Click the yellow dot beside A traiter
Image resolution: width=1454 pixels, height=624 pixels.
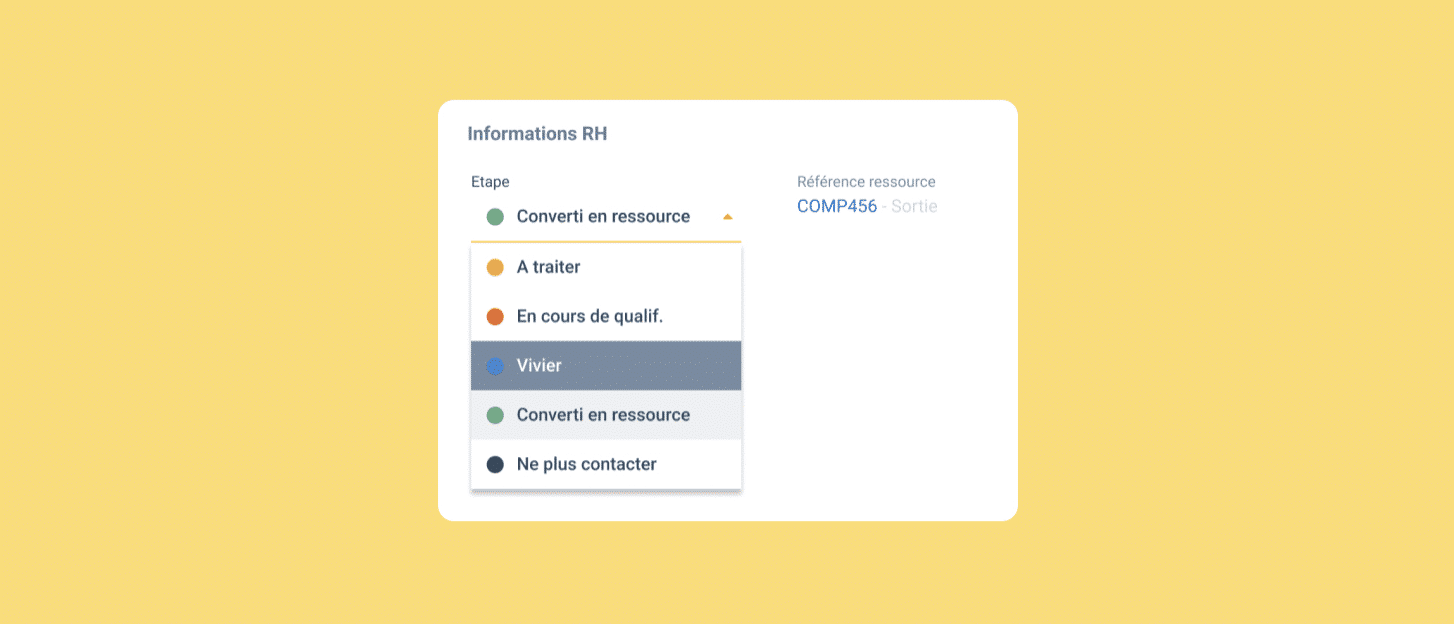point(494,267)
